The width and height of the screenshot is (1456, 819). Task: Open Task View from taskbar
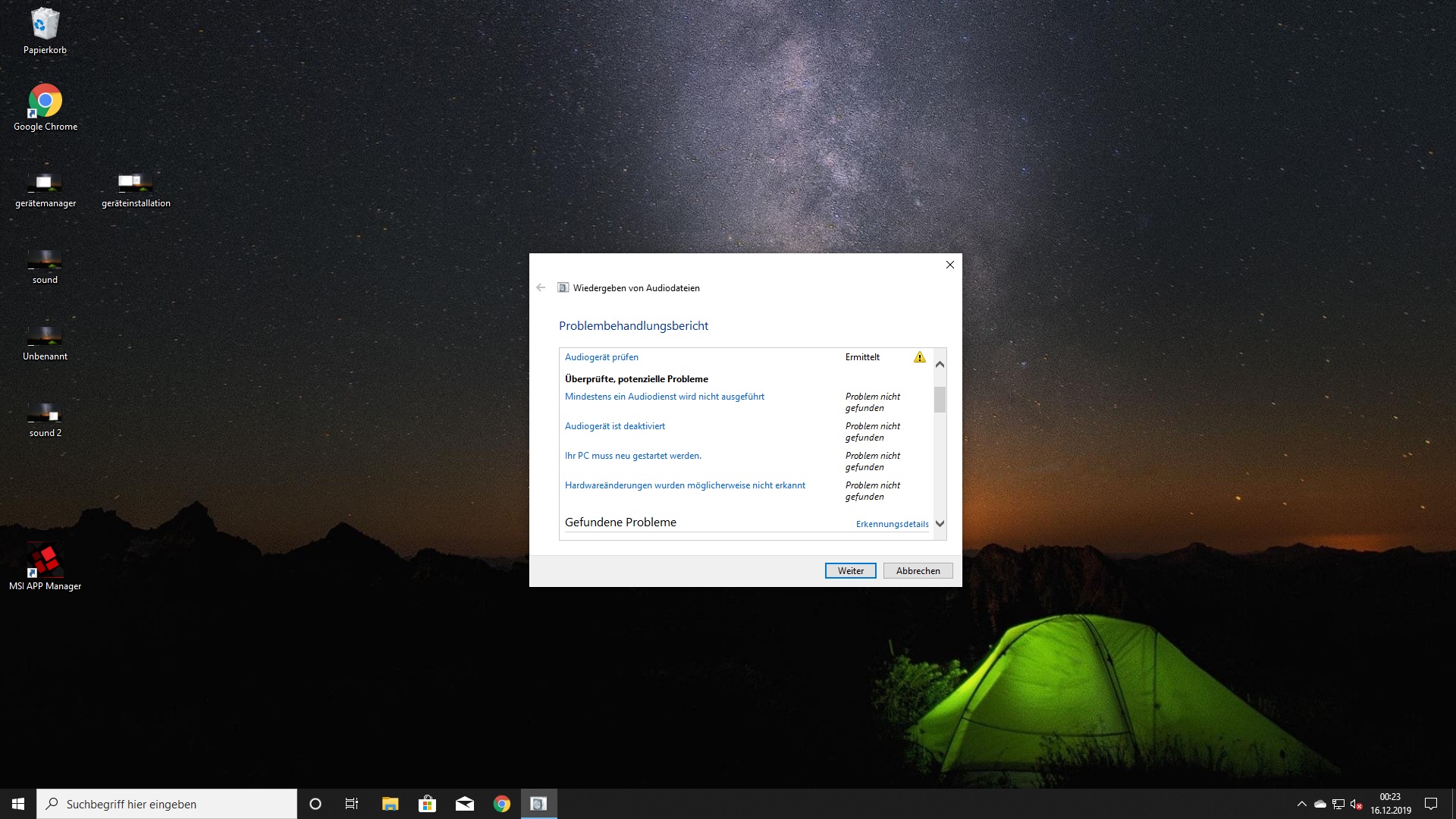click(x=352, y=804)
